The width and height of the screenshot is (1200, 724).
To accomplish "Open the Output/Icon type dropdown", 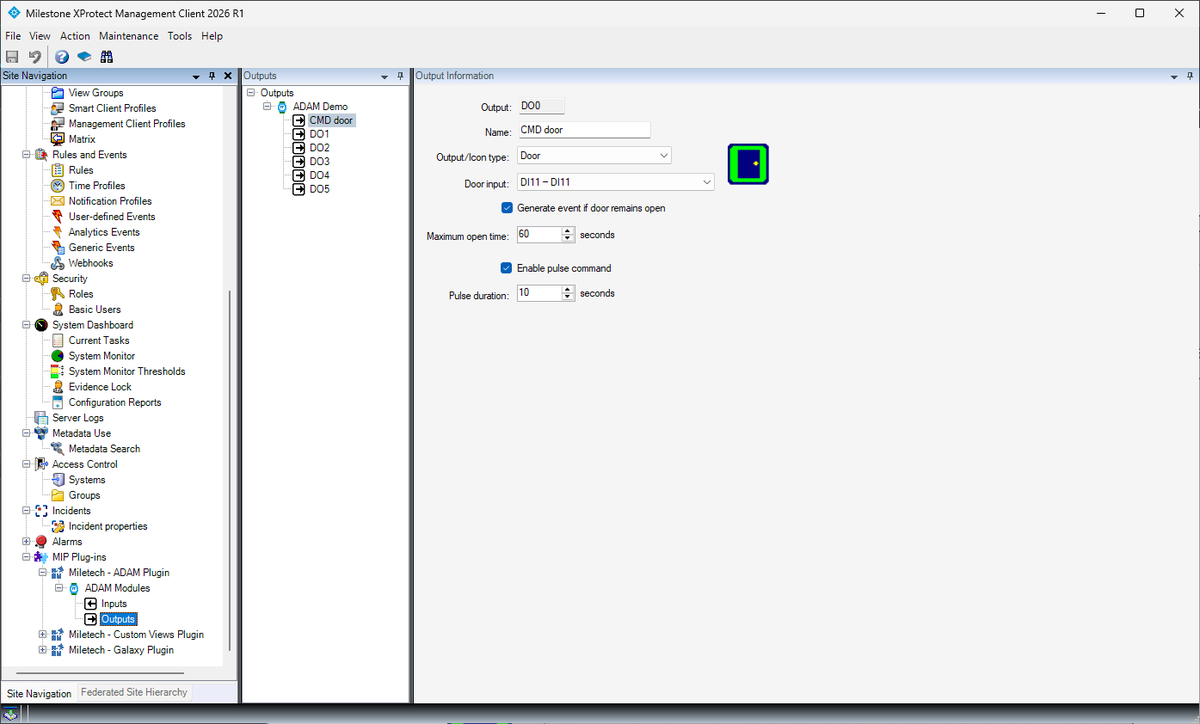I will [x=664, y=156].
